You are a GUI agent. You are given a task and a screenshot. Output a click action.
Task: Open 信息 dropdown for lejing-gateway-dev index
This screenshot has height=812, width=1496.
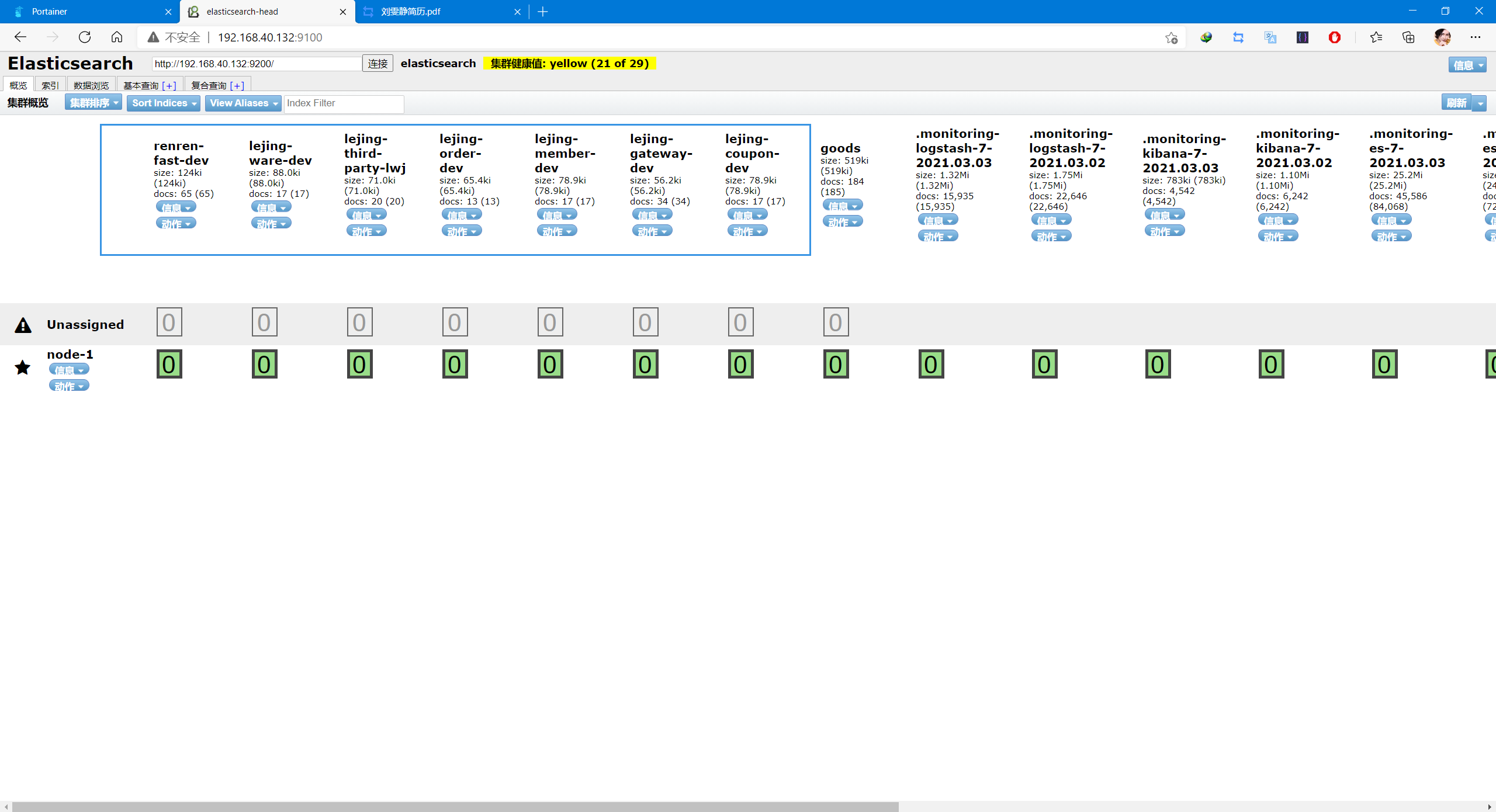652,215
